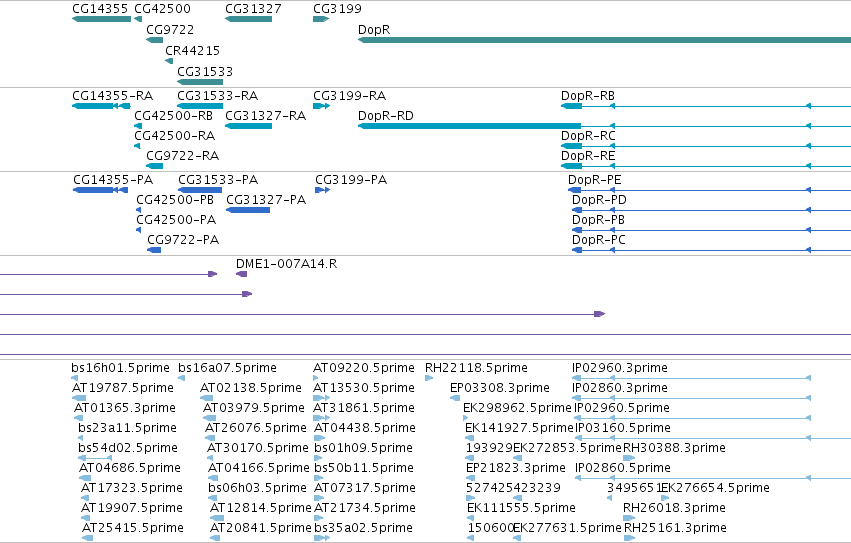The height and width of the screenshot is (543, 851).
Task: Click the AT26076.5prime EST
Action: click(212, 438)
